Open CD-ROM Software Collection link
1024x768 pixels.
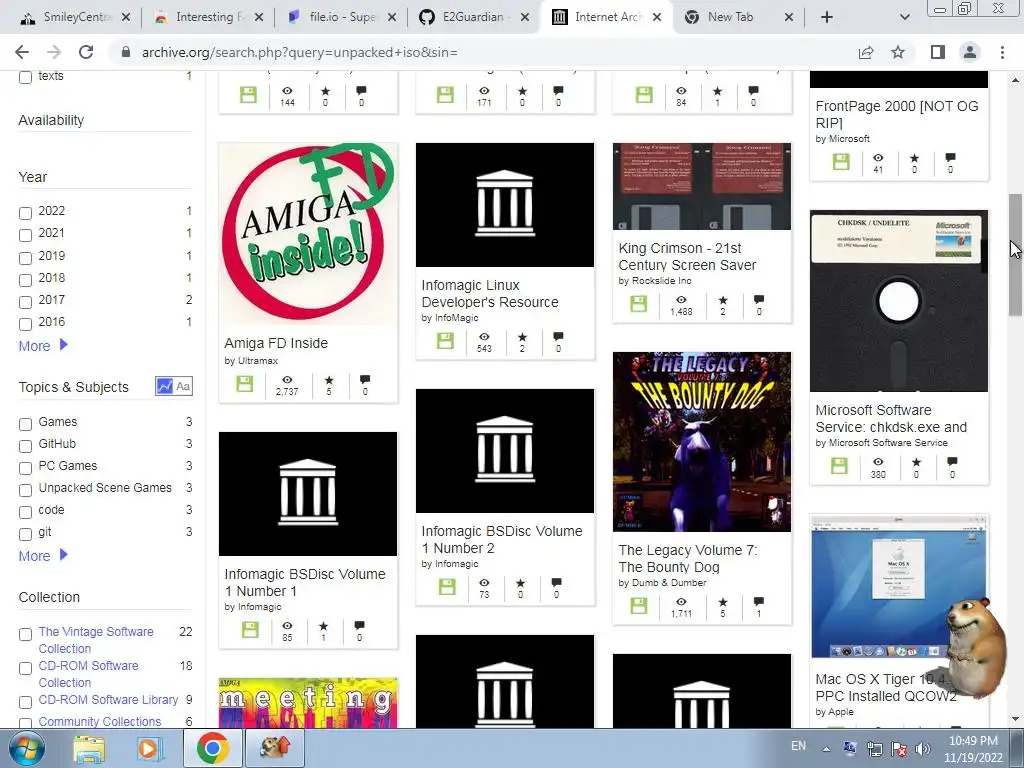(x=88, y=674)
